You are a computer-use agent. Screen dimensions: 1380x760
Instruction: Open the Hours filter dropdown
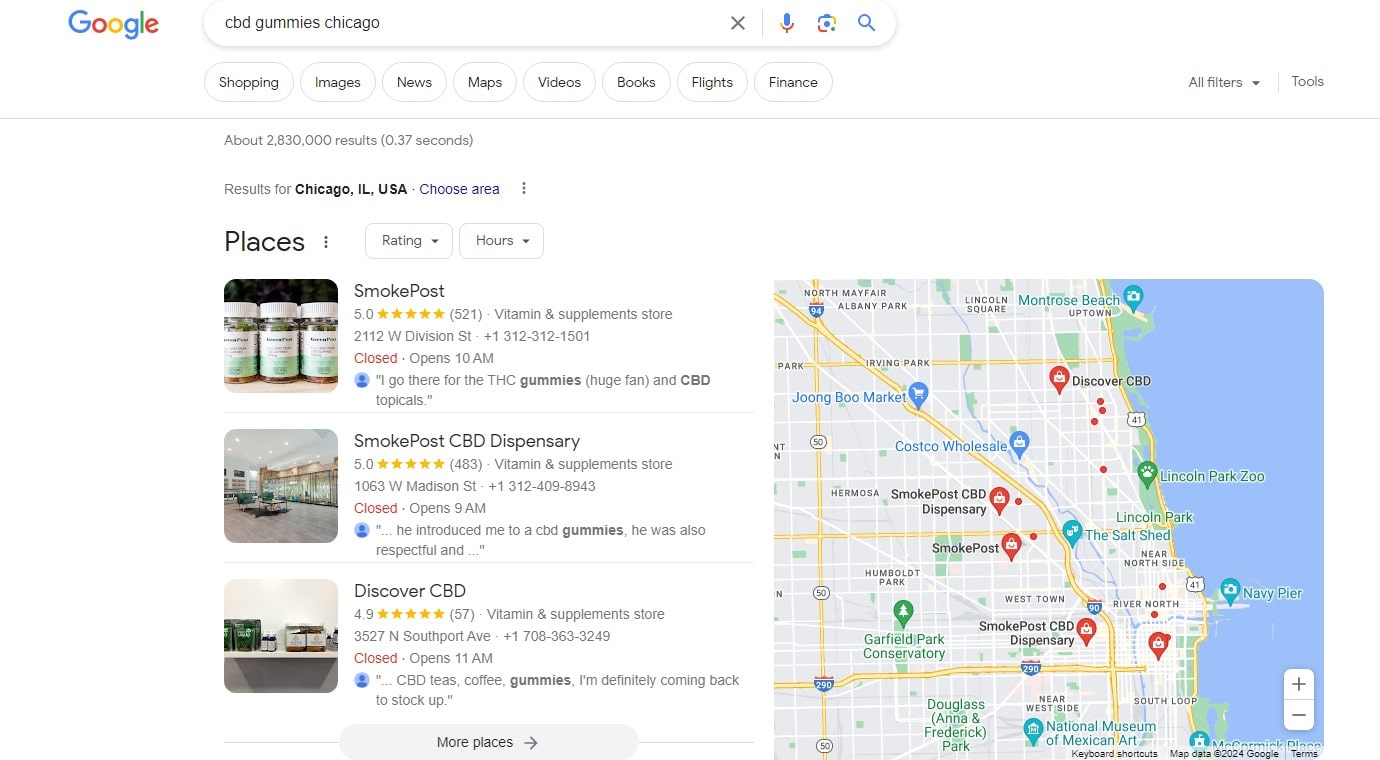click(x=501, y=241)
